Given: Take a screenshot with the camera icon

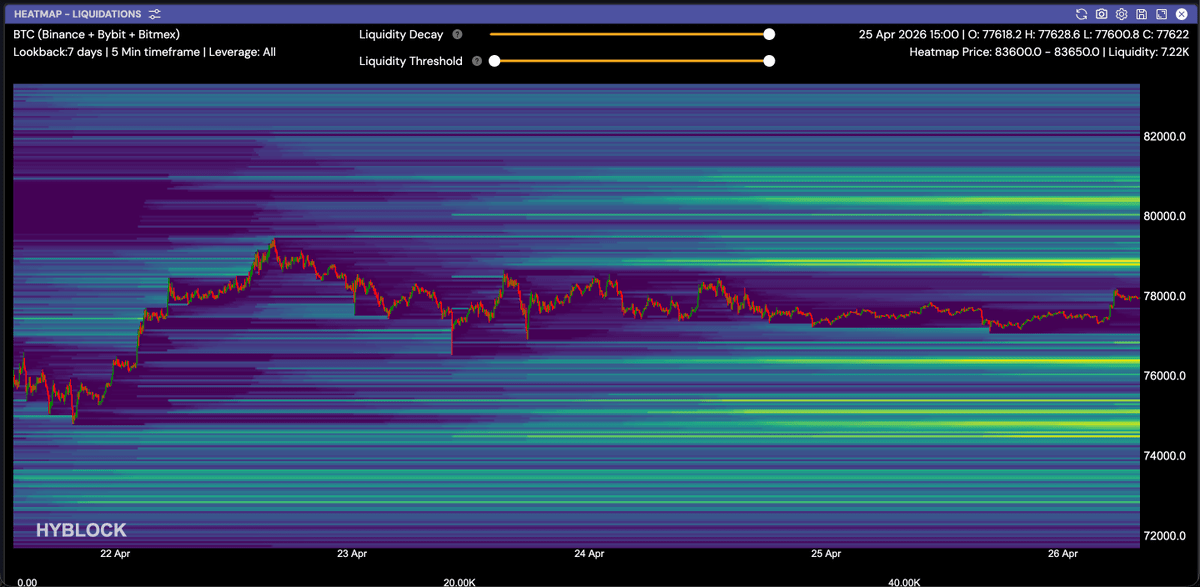Looking at the screenshot, I should click(x=1101, y=14).
